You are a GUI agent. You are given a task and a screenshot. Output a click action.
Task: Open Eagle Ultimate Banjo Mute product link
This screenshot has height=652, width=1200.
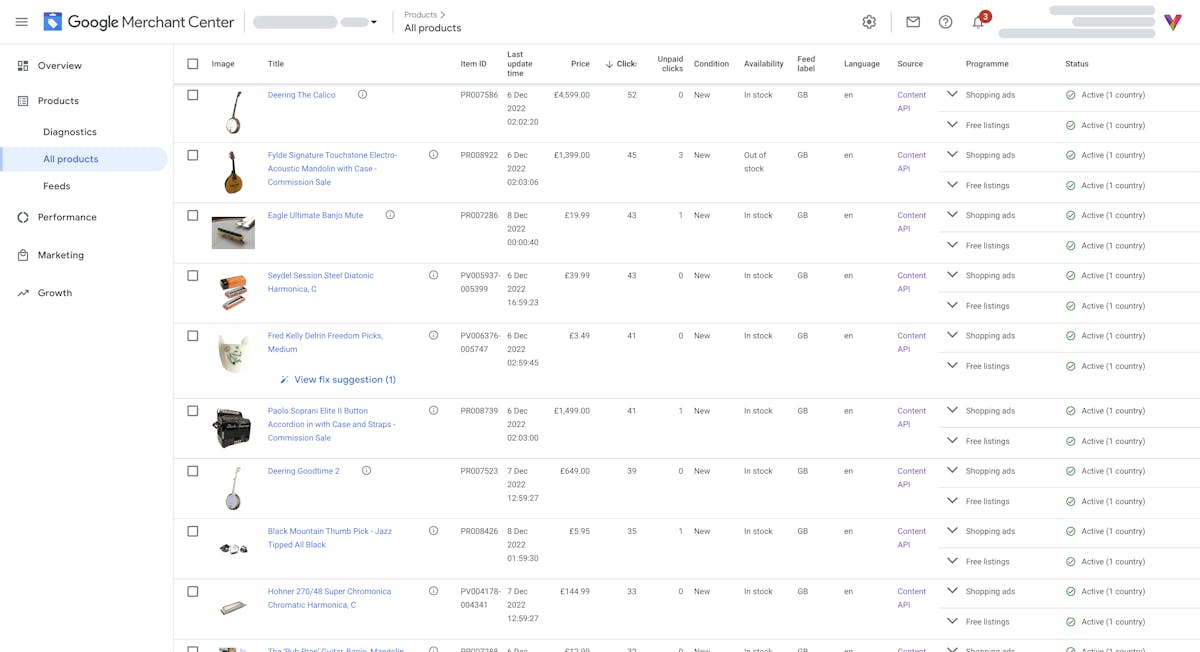pos(315,215)
